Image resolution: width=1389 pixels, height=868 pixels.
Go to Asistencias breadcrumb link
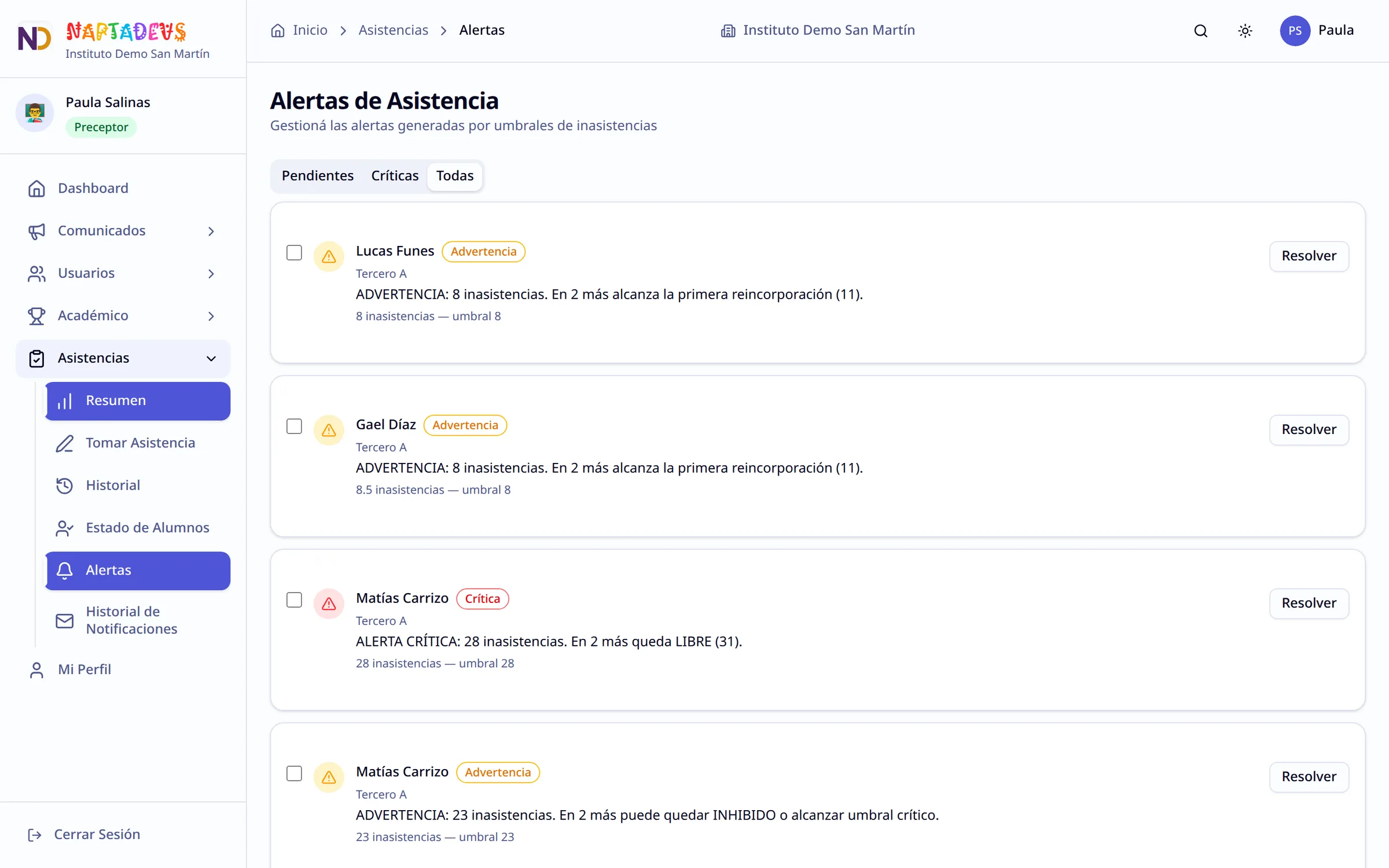tap(393, 30)
